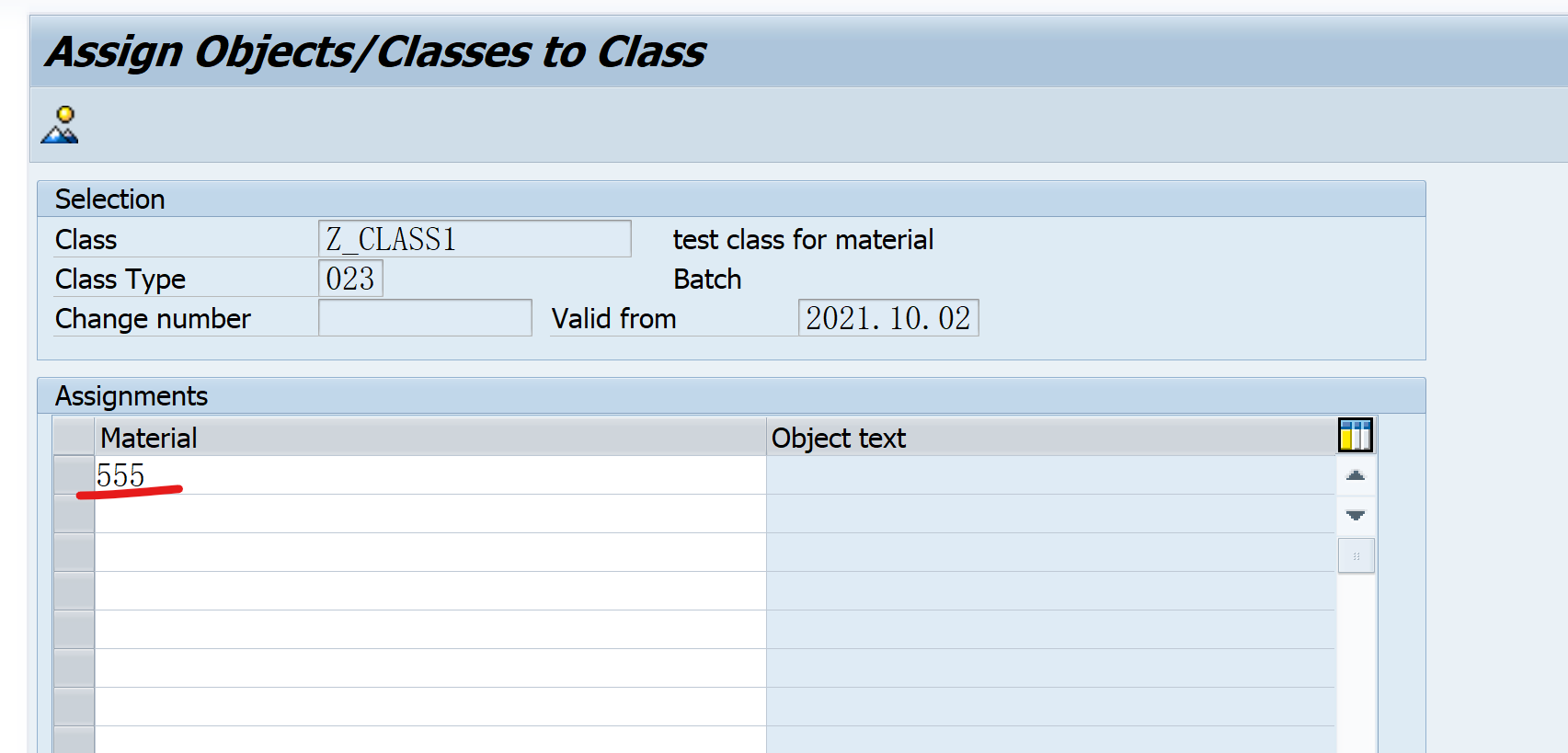Click the scrollbar handle below the arrows
This screenshot has height=753, width=1568.
(1356, 555)
